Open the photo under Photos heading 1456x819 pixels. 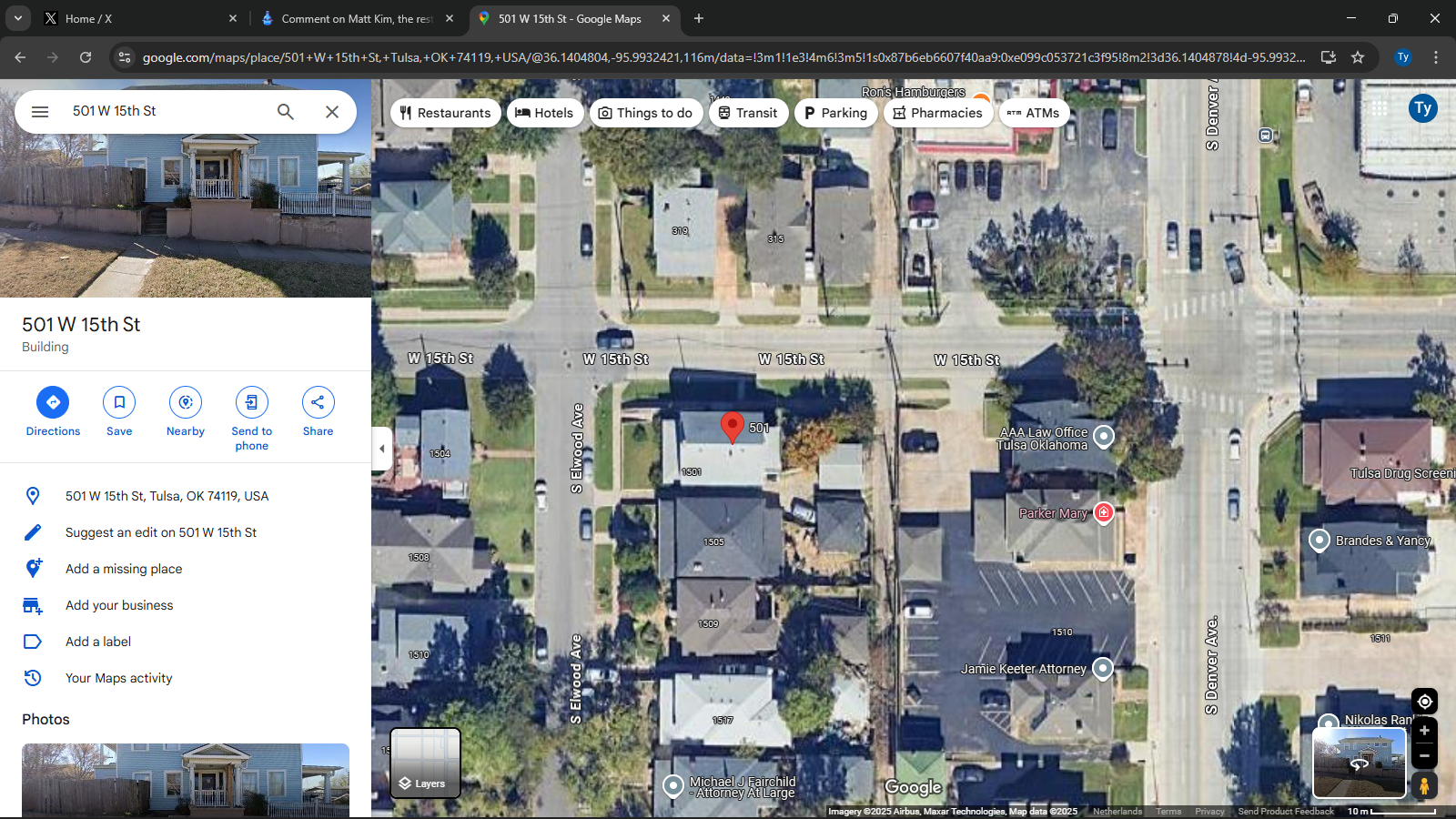186,780
